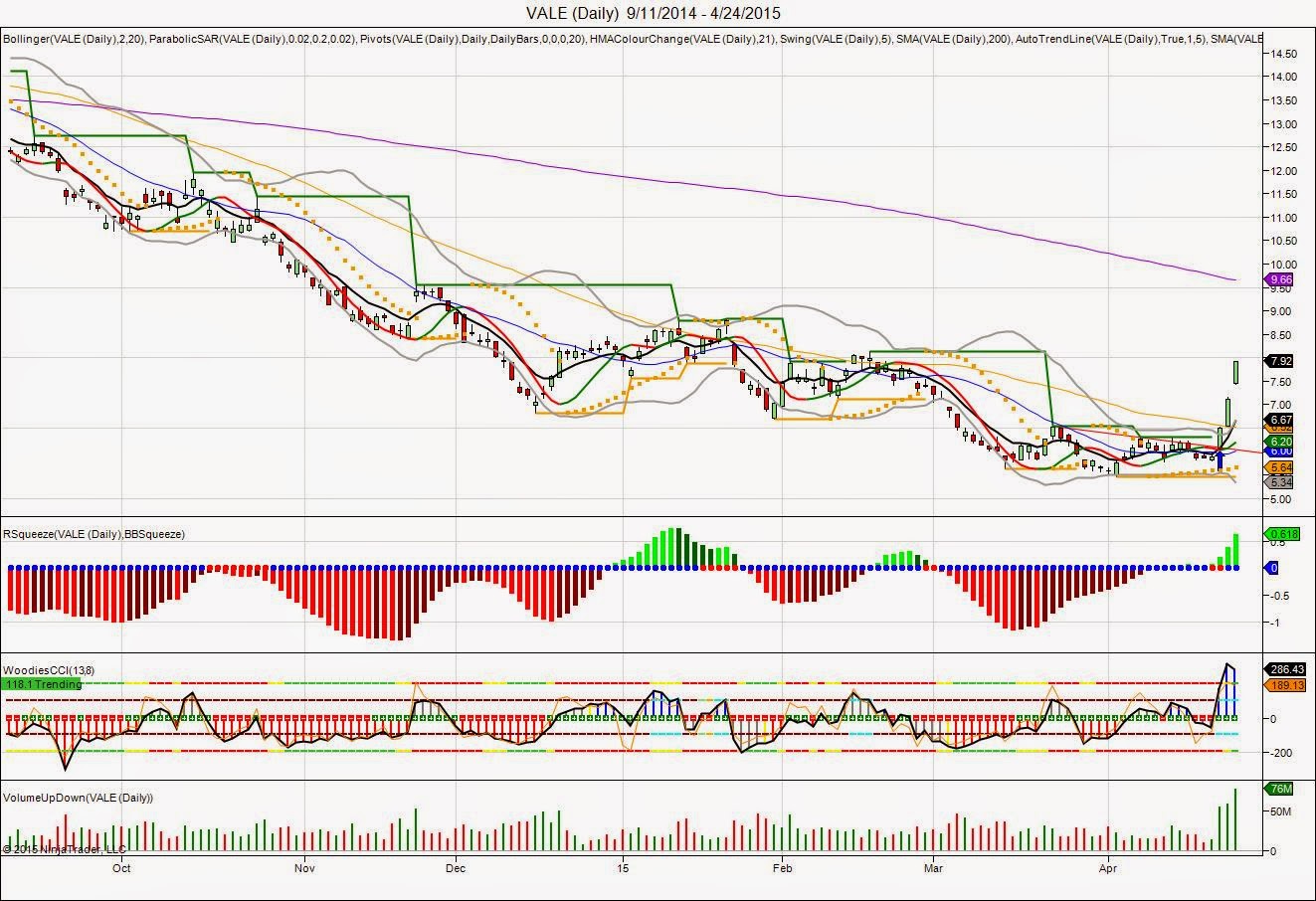Click the Apr date axis label
Viewport: 1316px width, 901px height.
1107,867
